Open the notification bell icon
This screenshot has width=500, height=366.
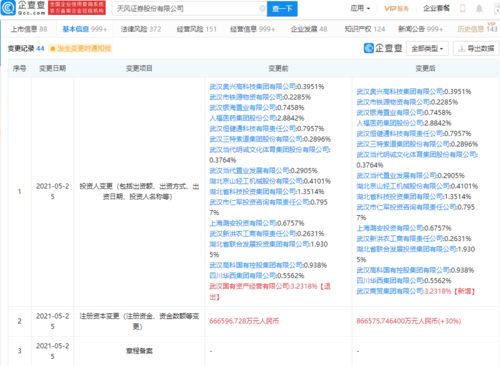tap(479, 8)
